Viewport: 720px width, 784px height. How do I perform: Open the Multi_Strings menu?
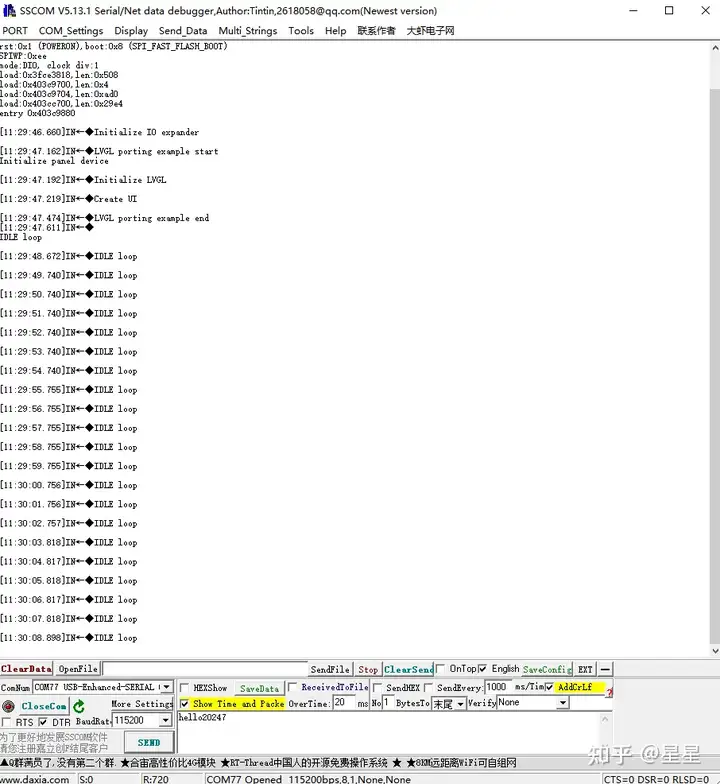point(248,30)
